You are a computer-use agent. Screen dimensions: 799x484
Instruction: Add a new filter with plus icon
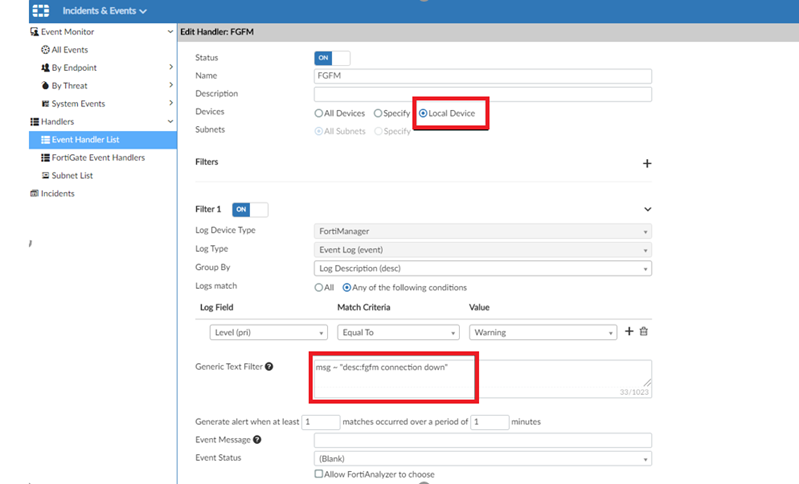click(x=647, y=163)
